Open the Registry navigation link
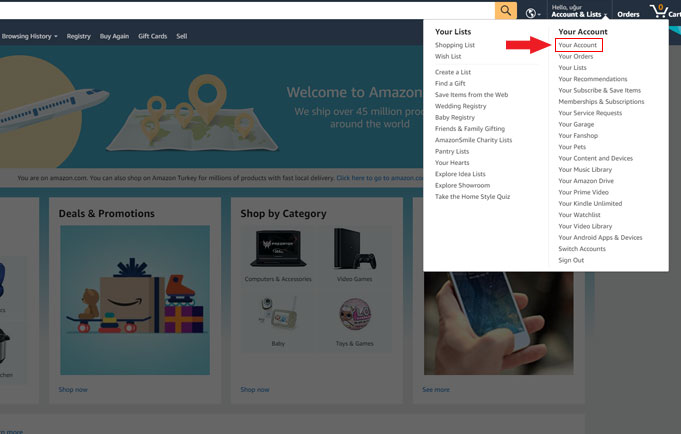Screen dimensions: 681x434 click(x=79, y=36)
